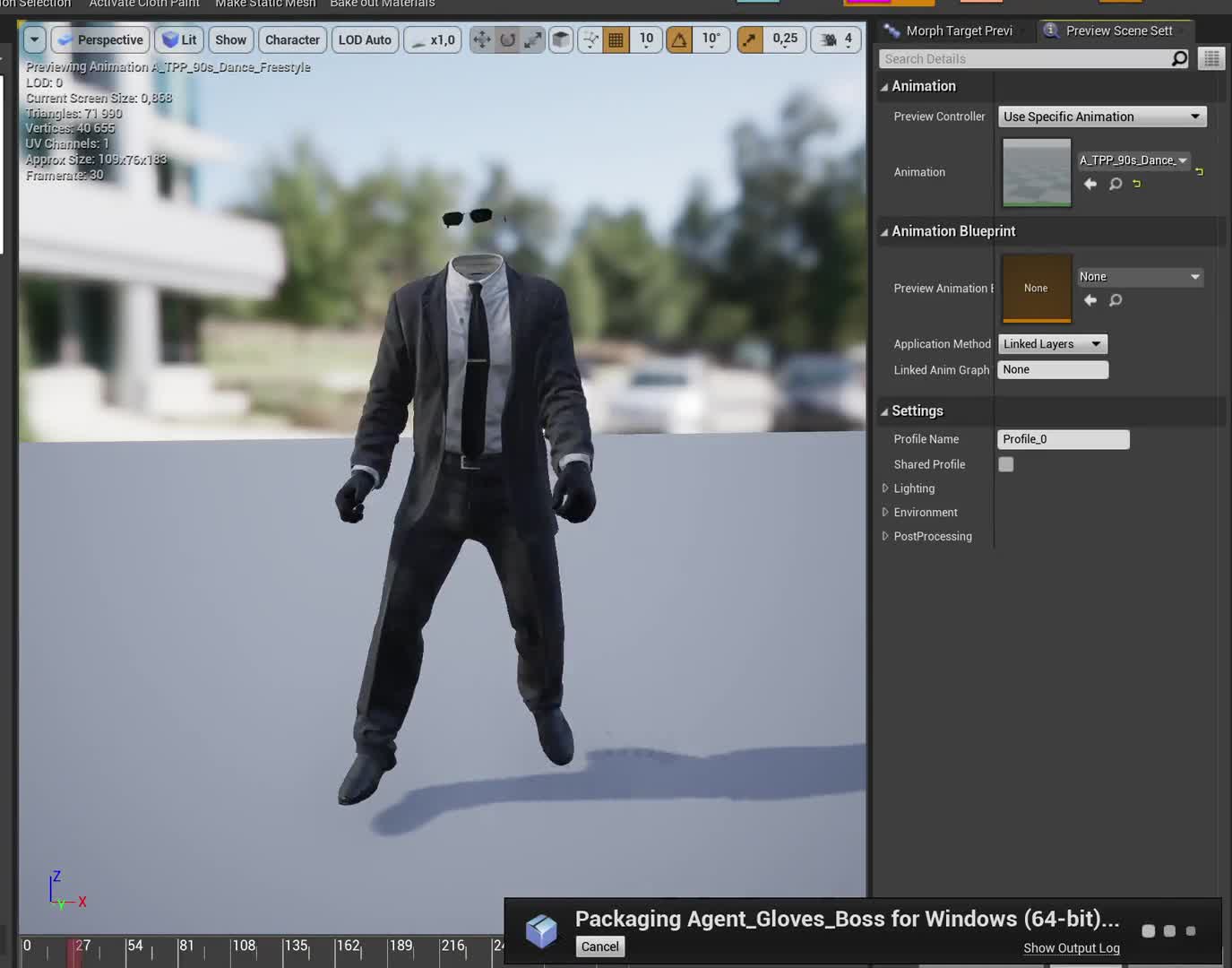This screenshot has height=968, width=1232.
Task: Enable the Shared Profile checkbox
Action: 1006,464
